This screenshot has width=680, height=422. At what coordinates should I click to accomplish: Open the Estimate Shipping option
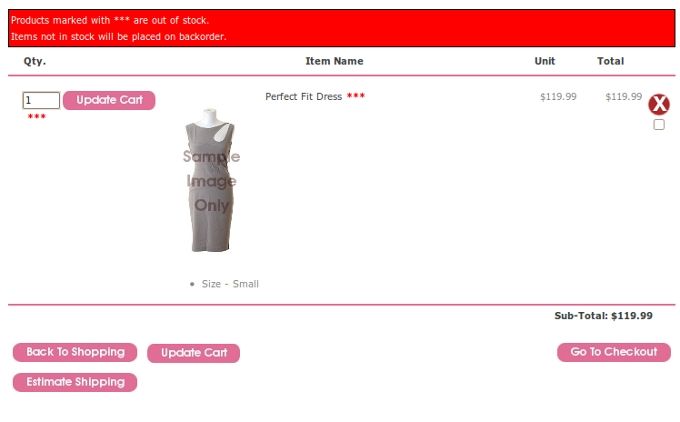point(75,382)
